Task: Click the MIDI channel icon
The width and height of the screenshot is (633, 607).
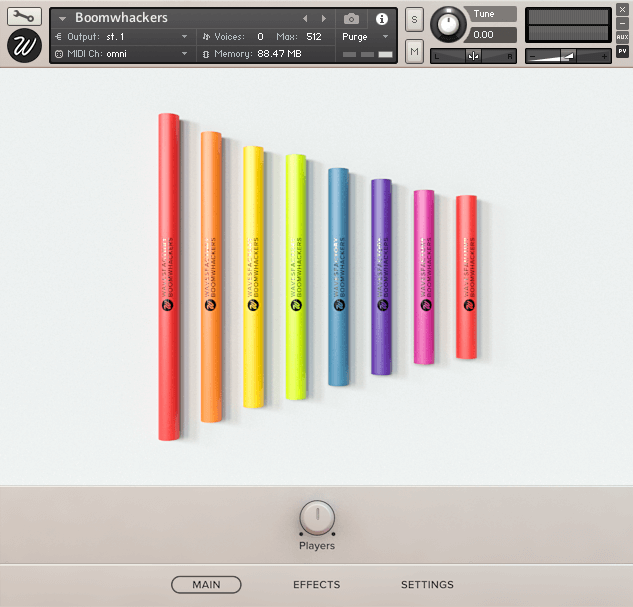Action: [59, 54]
